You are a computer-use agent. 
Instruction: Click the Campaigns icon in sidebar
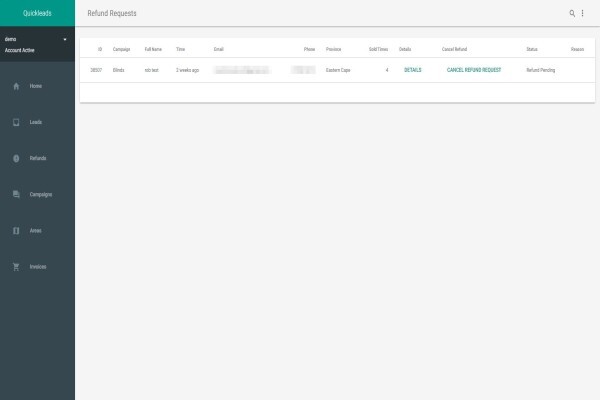click(16, 194)
